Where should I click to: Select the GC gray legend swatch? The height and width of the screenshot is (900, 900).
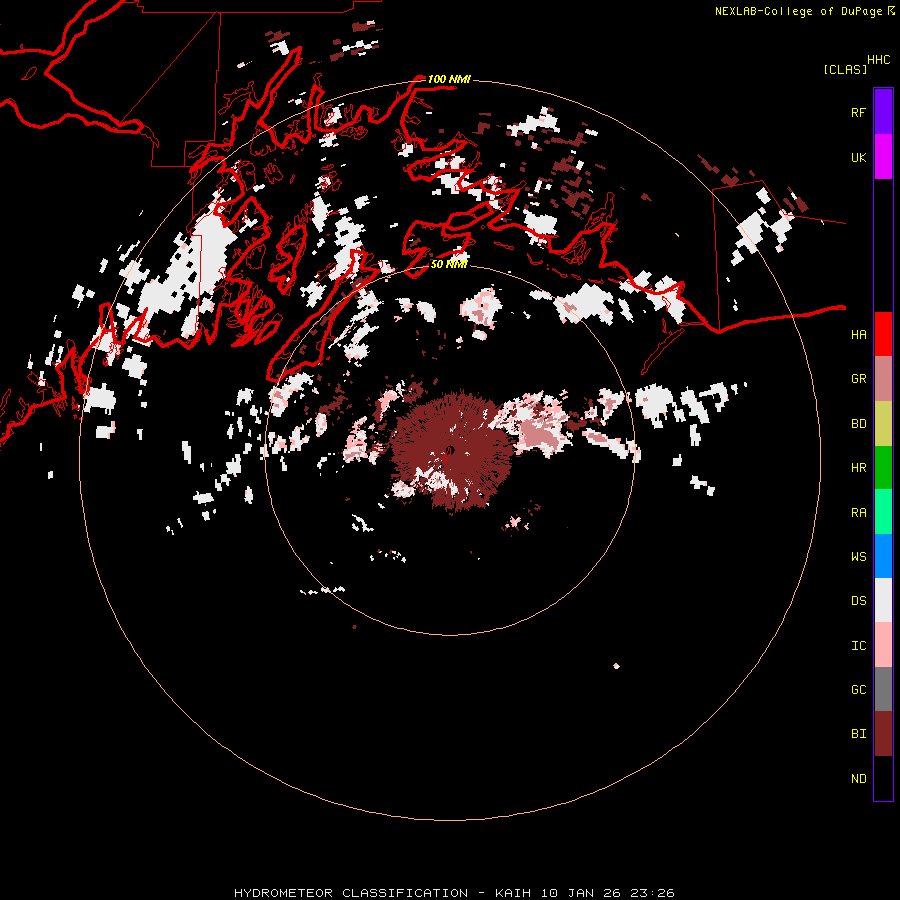point(883,689)
